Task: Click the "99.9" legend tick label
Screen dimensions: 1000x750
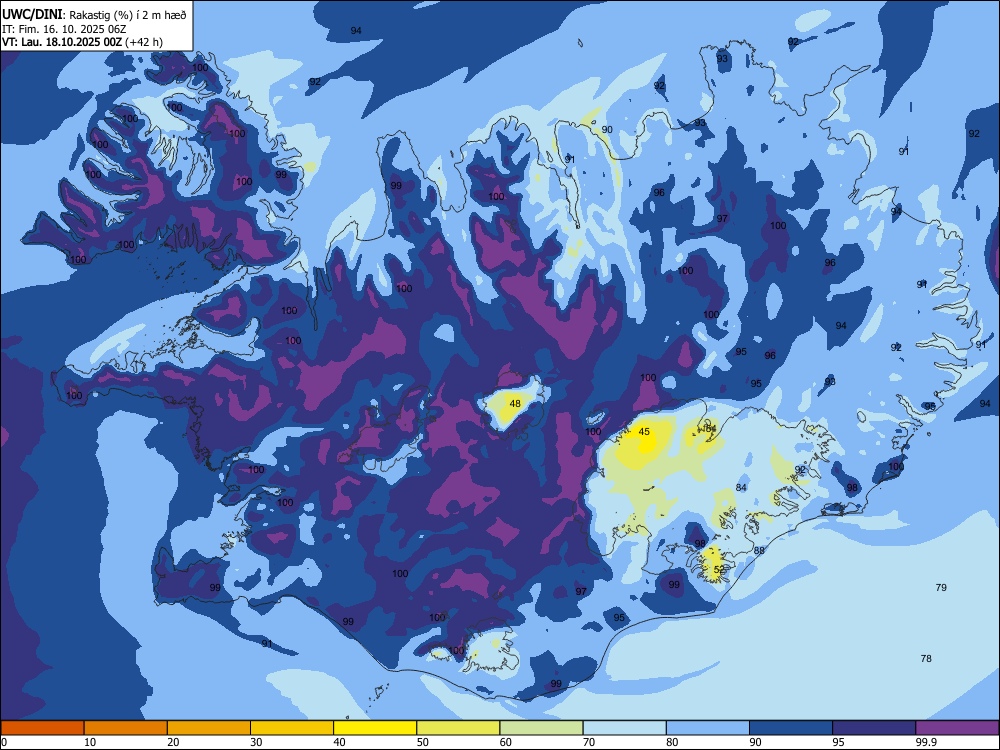Action: (926, 742)
